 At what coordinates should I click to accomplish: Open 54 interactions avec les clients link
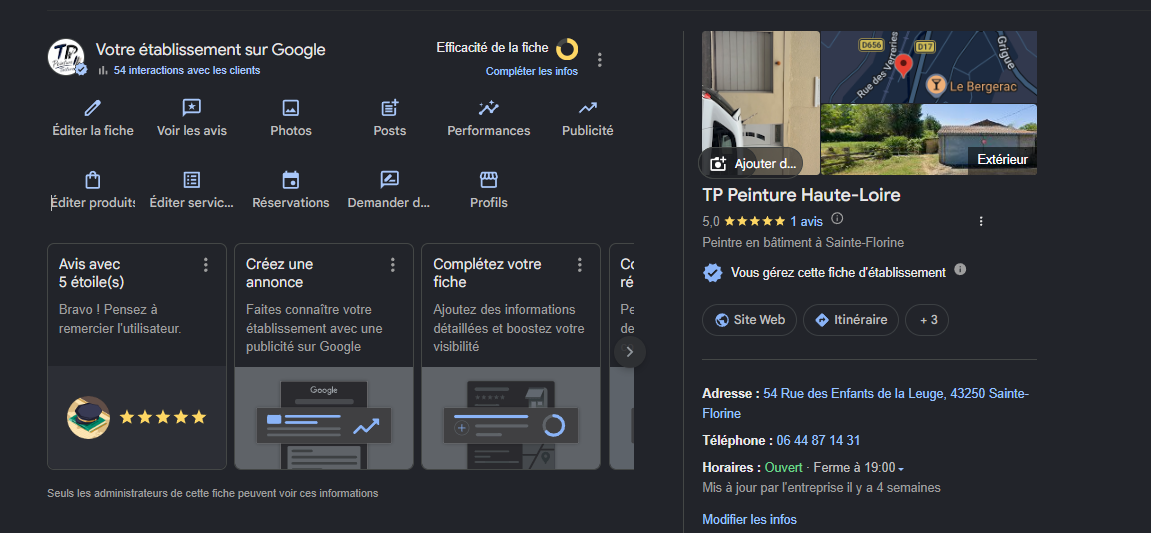pyautogui.click(x=186, y=70)
